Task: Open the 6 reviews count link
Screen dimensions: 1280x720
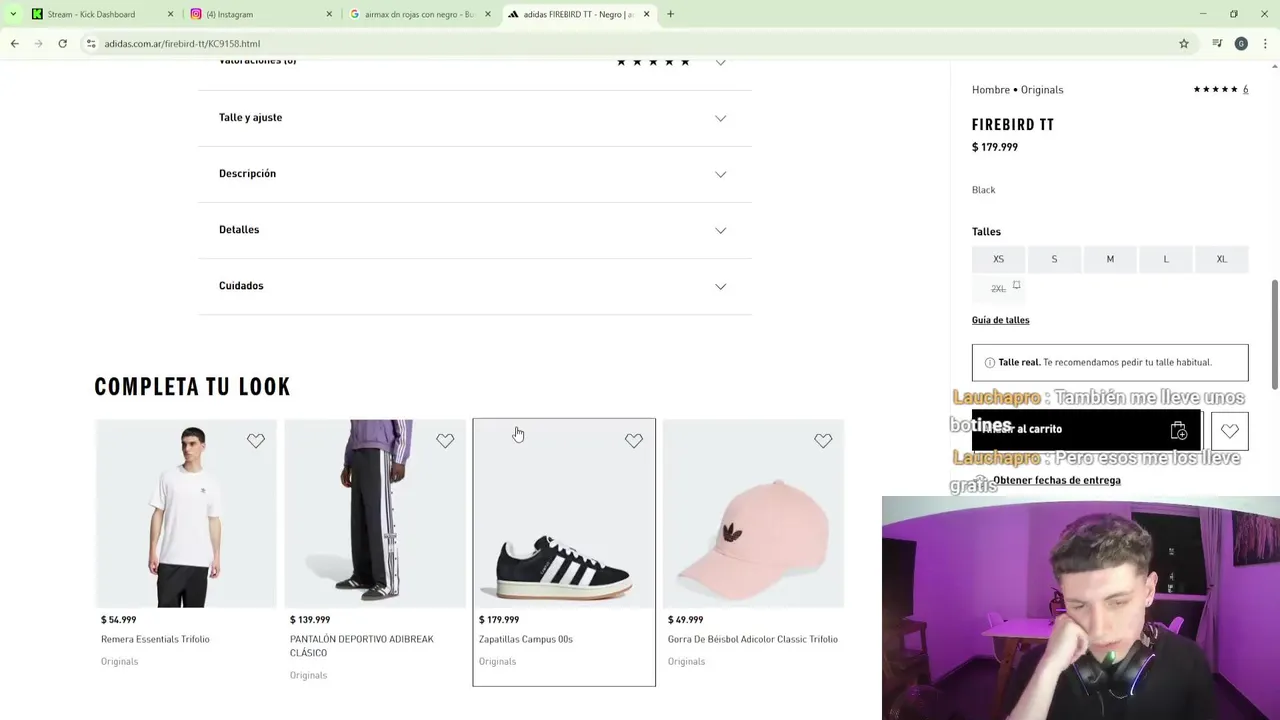Action: [1245, 90]
